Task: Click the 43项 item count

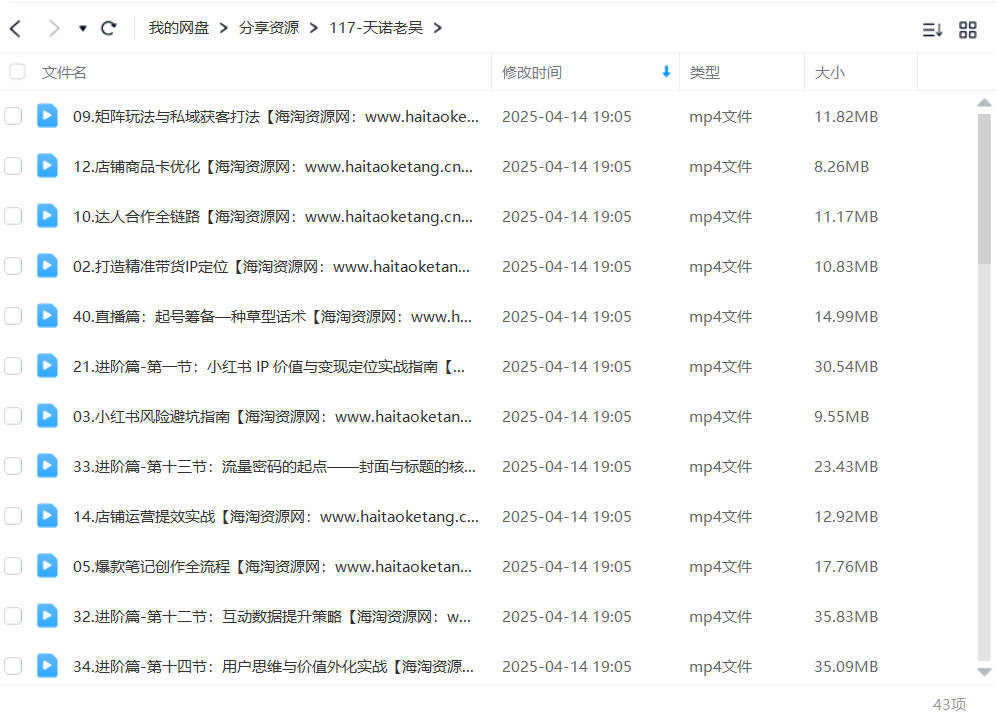Action: 950,704
